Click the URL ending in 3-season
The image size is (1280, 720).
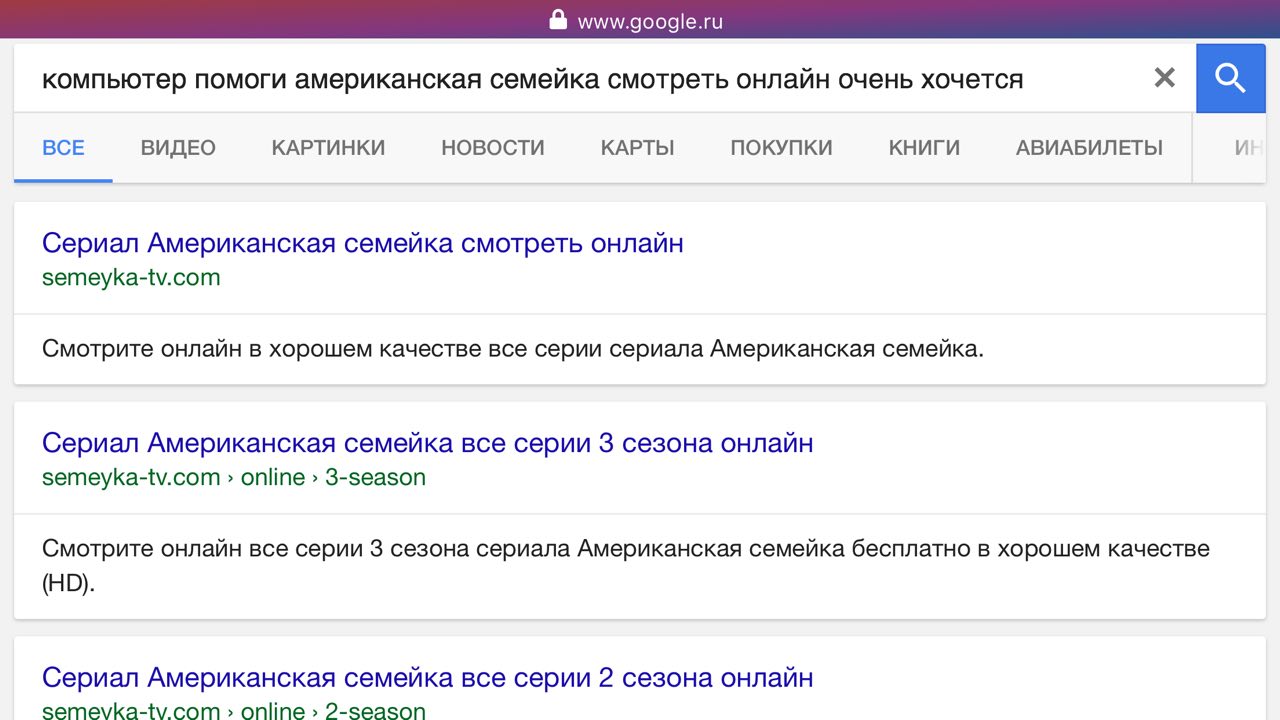tap(234, 477)
